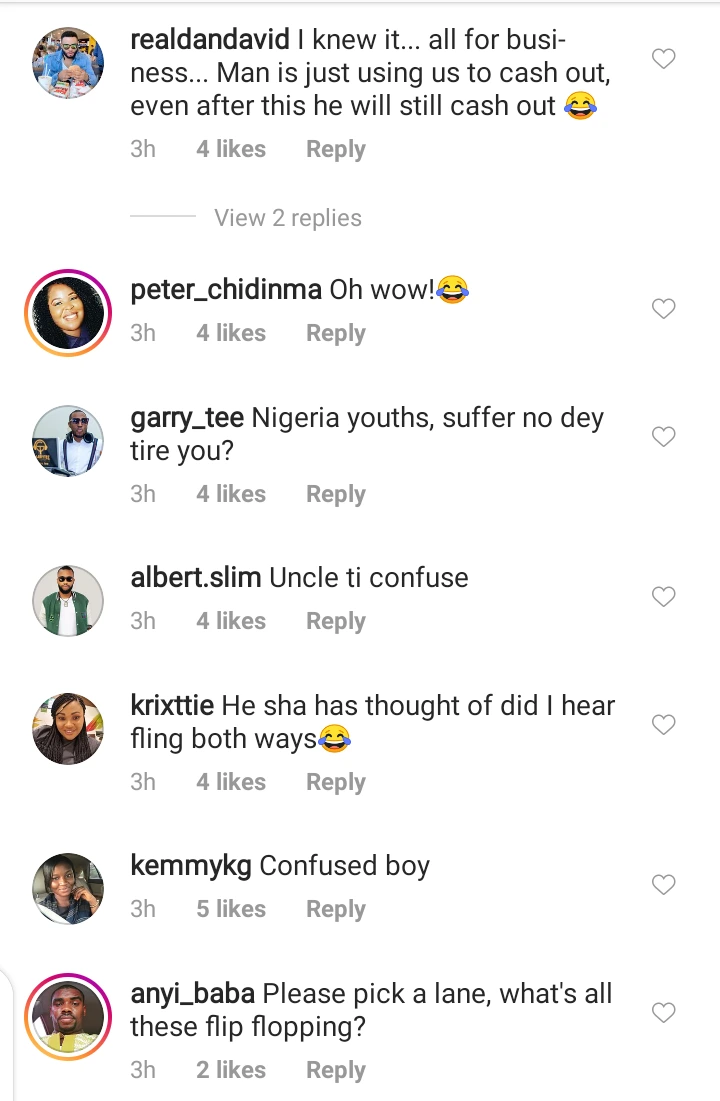The height and width of the screenshot is (1101, 720).
Task: Like krixttie's comment with the heart icon
Action: pyautogui.click(x=663, y=724)
